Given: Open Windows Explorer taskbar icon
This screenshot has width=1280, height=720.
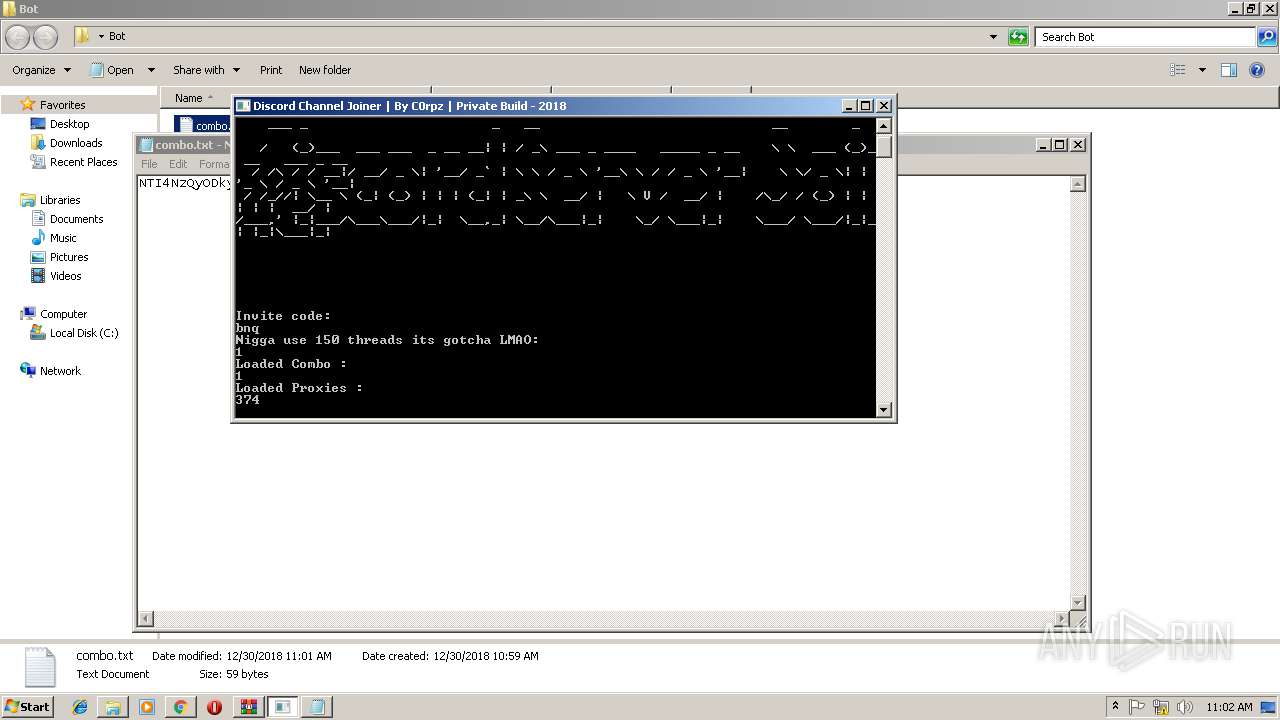Looking at the screenshot, I should [x=113, y=707].
